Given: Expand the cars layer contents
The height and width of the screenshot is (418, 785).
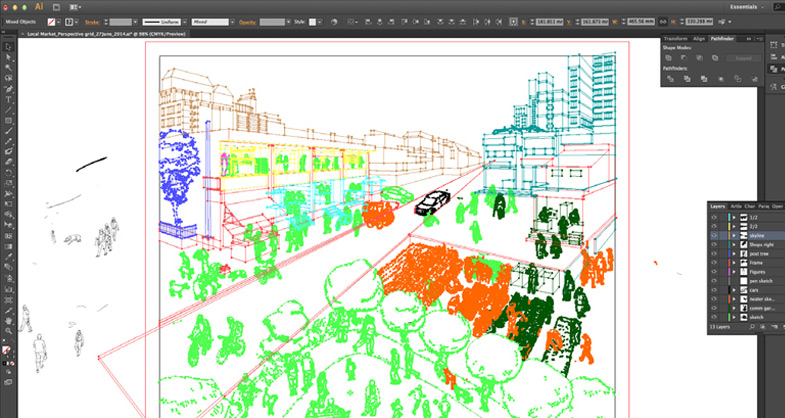Looking at the screenshot, I should click(x=734, y=290).
